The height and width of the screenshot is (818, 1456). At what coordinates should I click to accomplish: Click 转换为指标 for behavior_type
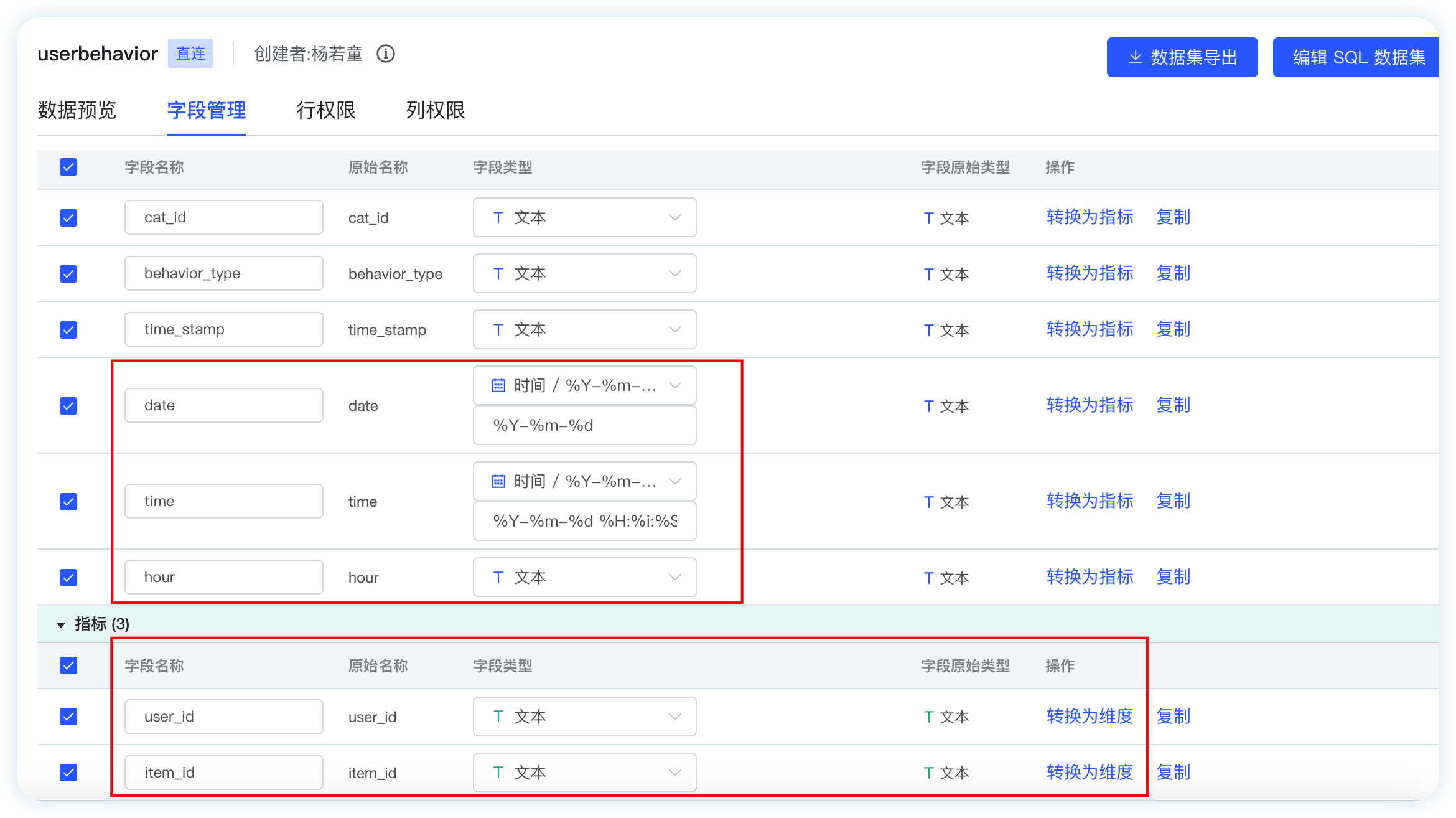[x=1090, y=273]
